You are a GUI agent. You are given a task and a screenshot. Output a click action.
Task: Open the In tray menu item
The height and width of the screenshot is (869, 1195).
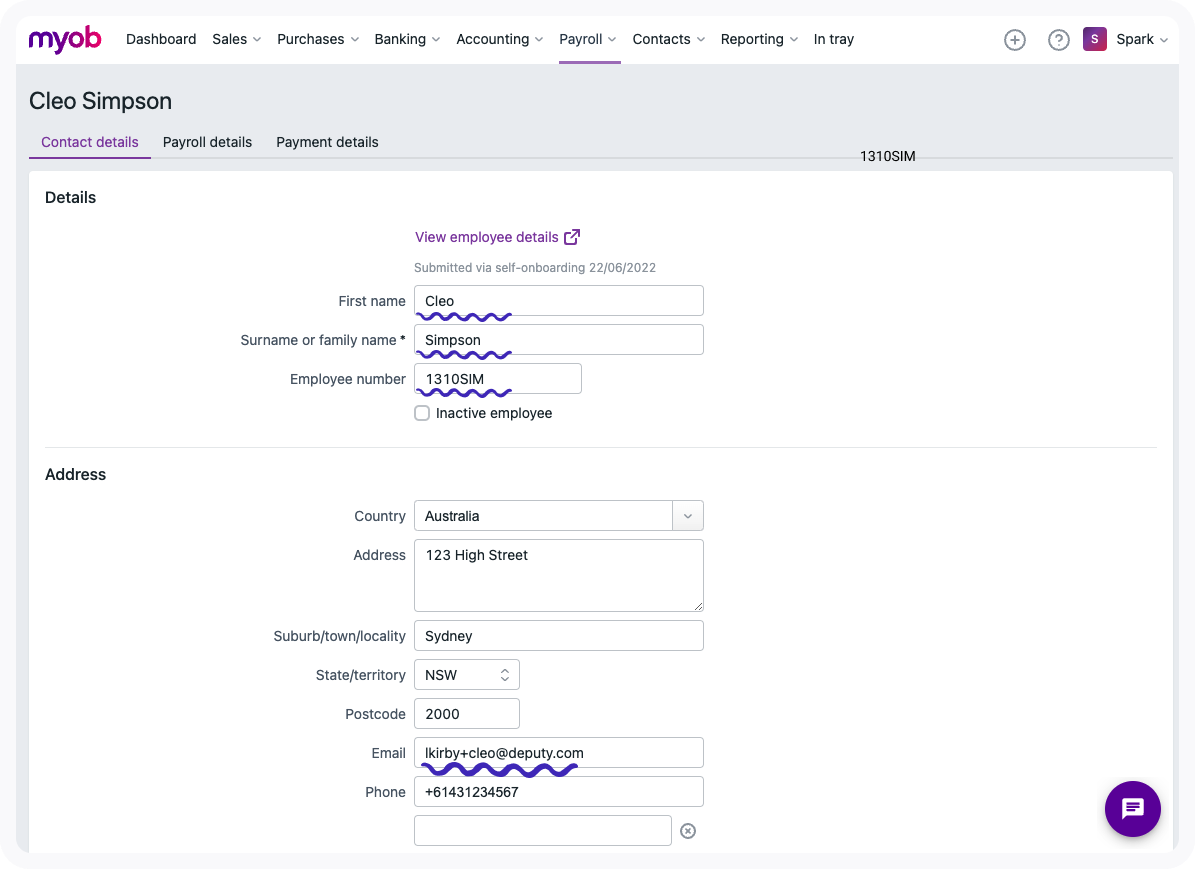(x=833, y=39)
